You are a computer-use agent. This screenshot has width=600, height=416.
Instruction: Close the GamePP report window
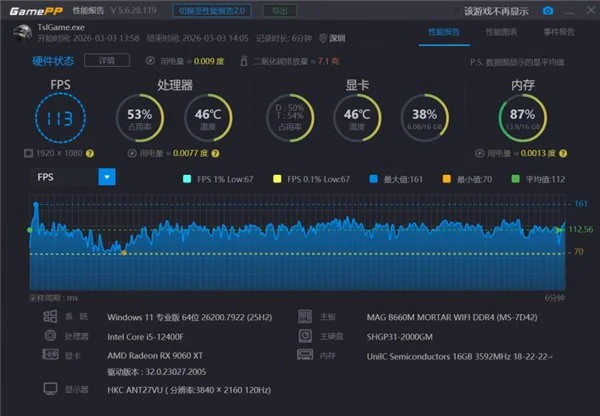pos(591,10)
